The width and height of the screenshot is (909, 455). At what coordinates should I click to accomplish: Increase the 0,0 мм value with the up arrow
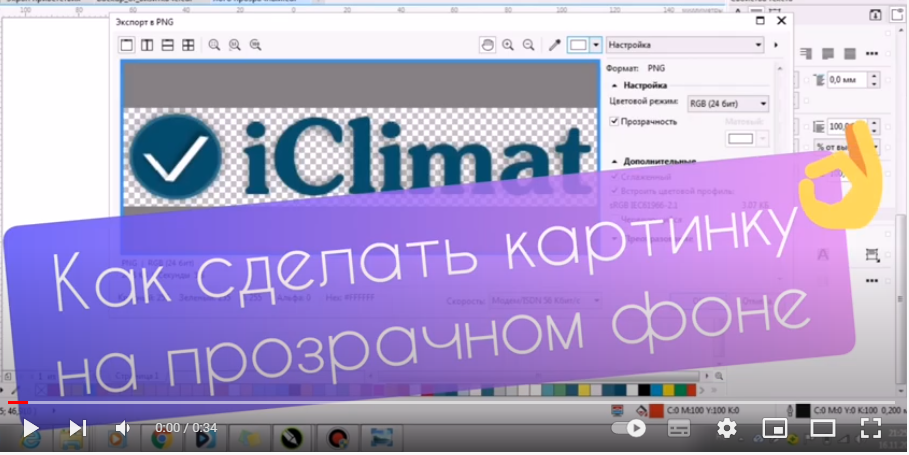pos(874,76)
